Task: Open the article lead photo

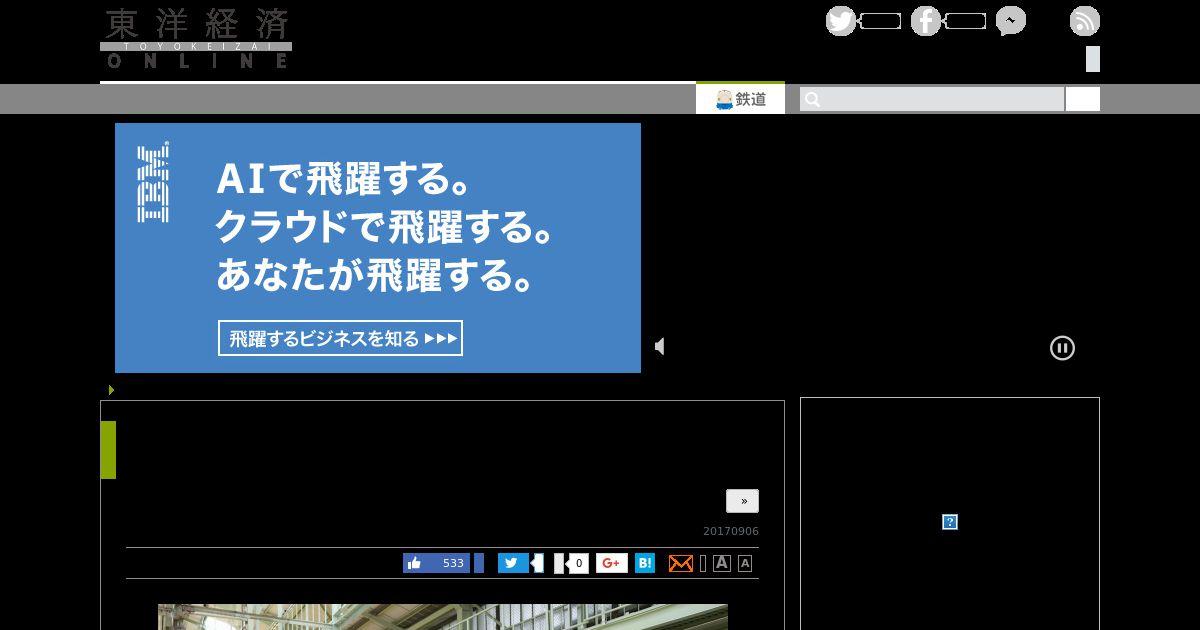Action: (x=443, y=617)
